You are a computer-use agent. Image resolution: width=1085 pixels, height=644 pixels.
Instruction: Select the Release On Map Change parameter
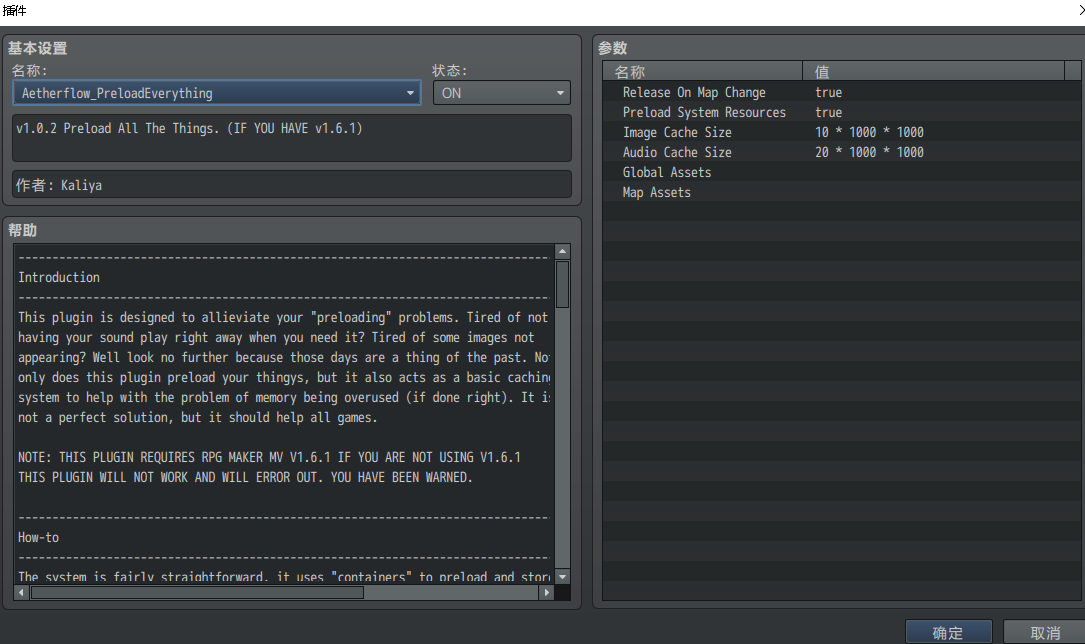click(x=694, y=92)
